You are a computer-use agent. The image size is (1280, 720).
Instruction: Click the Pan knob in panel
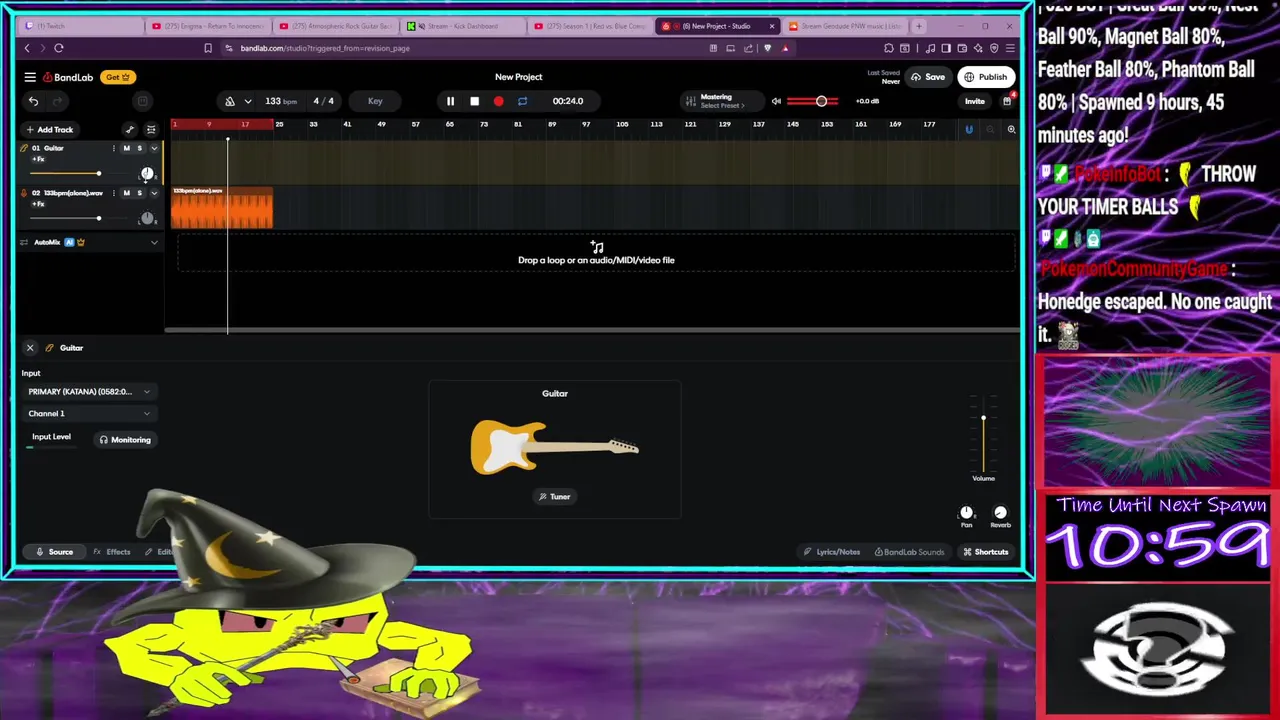pos(967,513)
